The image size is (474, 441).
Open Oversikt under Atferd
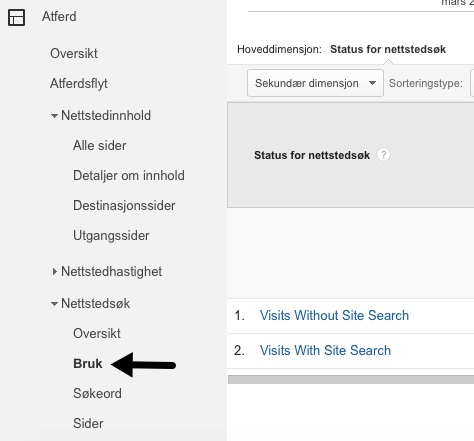(74, 53)
